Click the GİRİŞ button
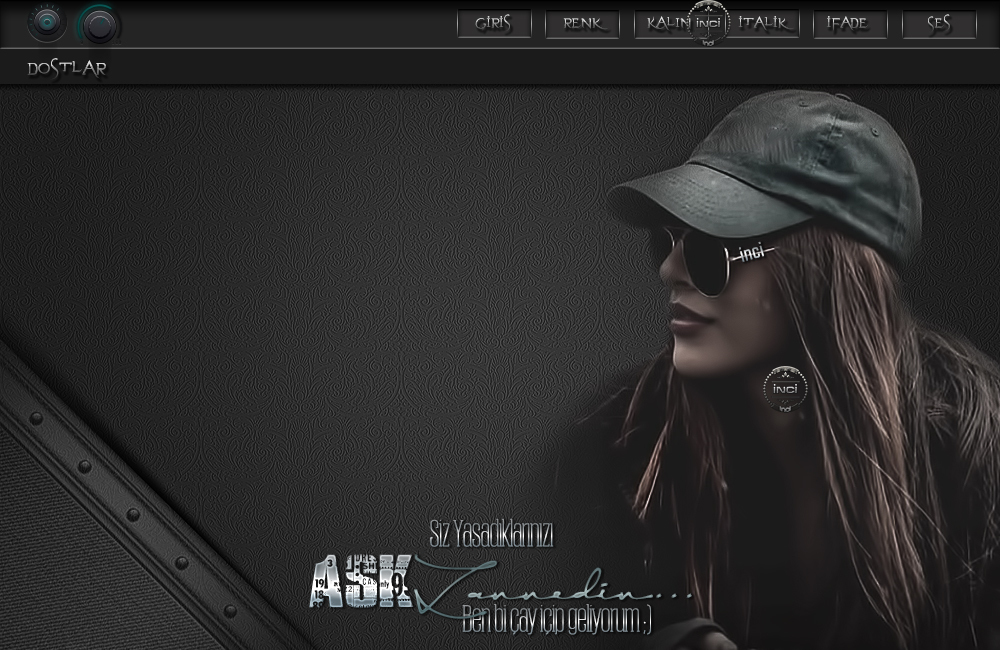The height and width of the screenshot is (650, 1000). click(x=493, y=24)
